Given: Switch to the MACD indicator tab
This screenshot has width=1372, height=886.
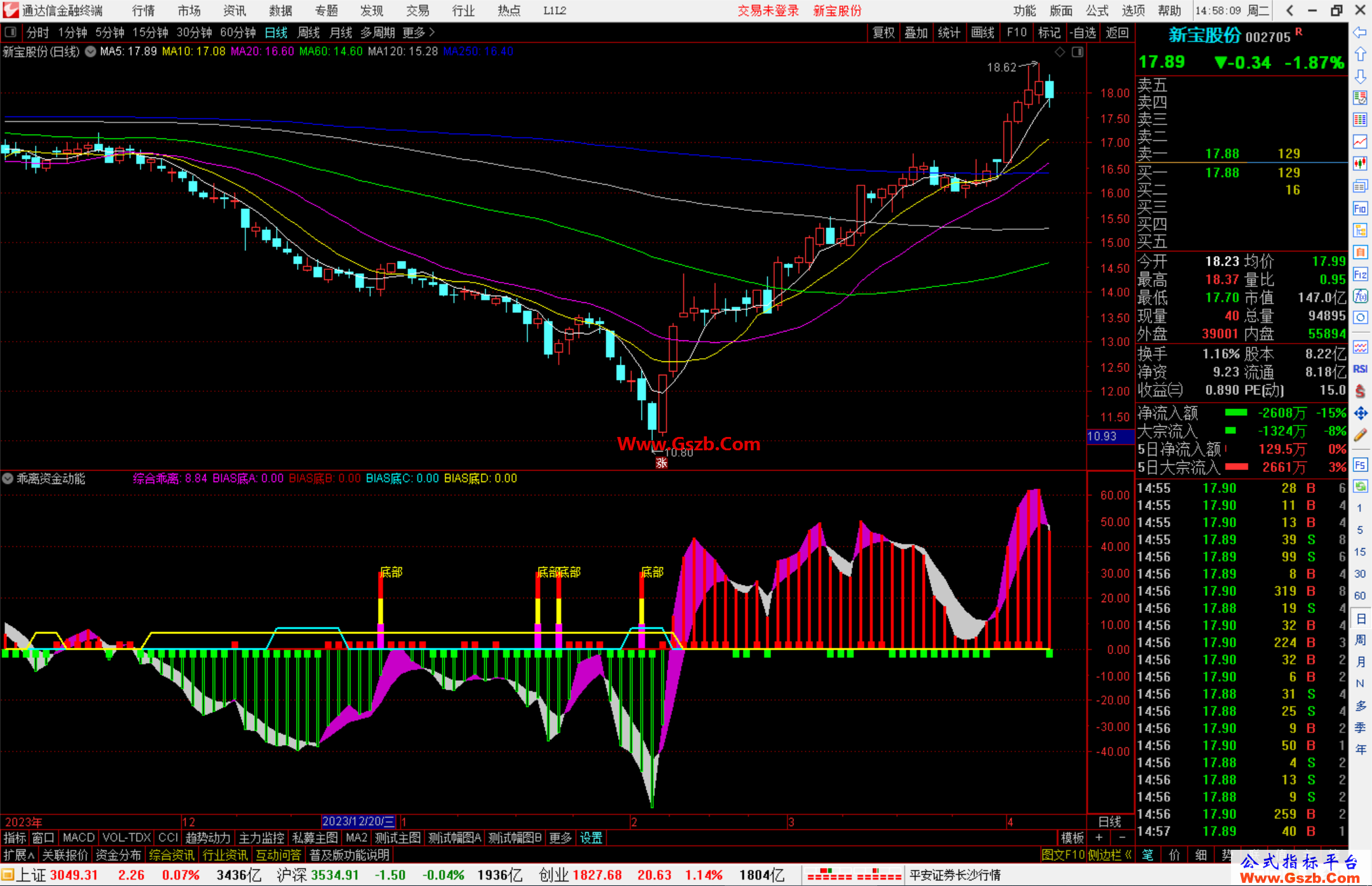Looking at the screenshot, I should pyautogui.click(x=79, y=838).
